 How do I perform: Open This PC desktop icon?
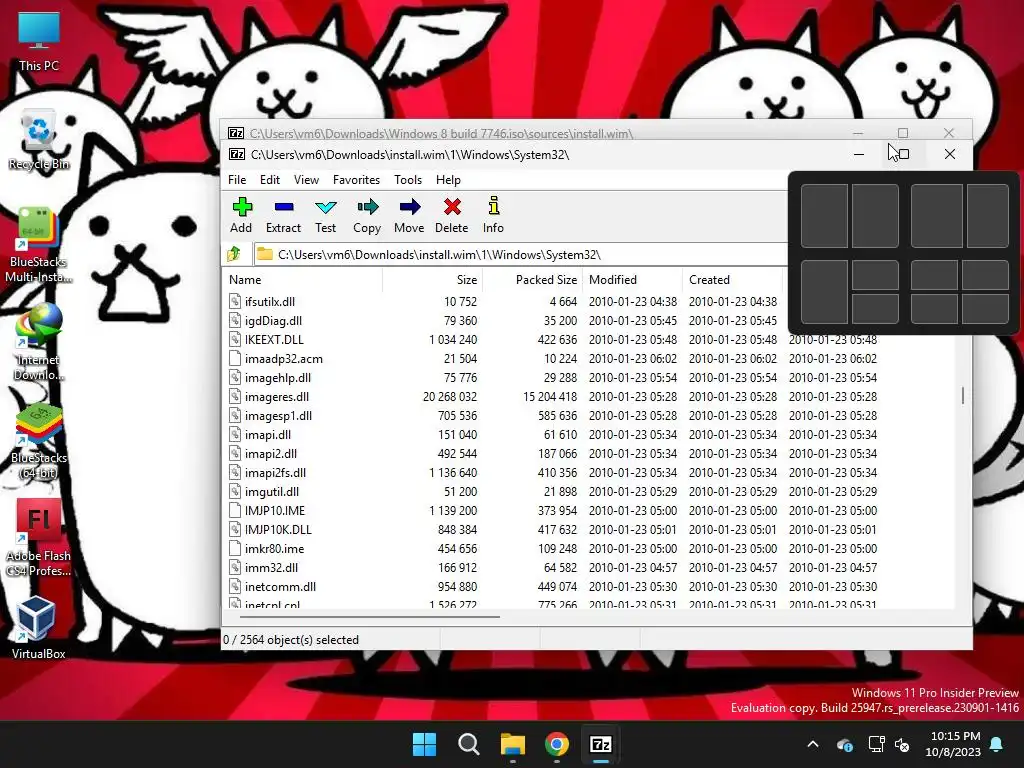coord(39,40)
